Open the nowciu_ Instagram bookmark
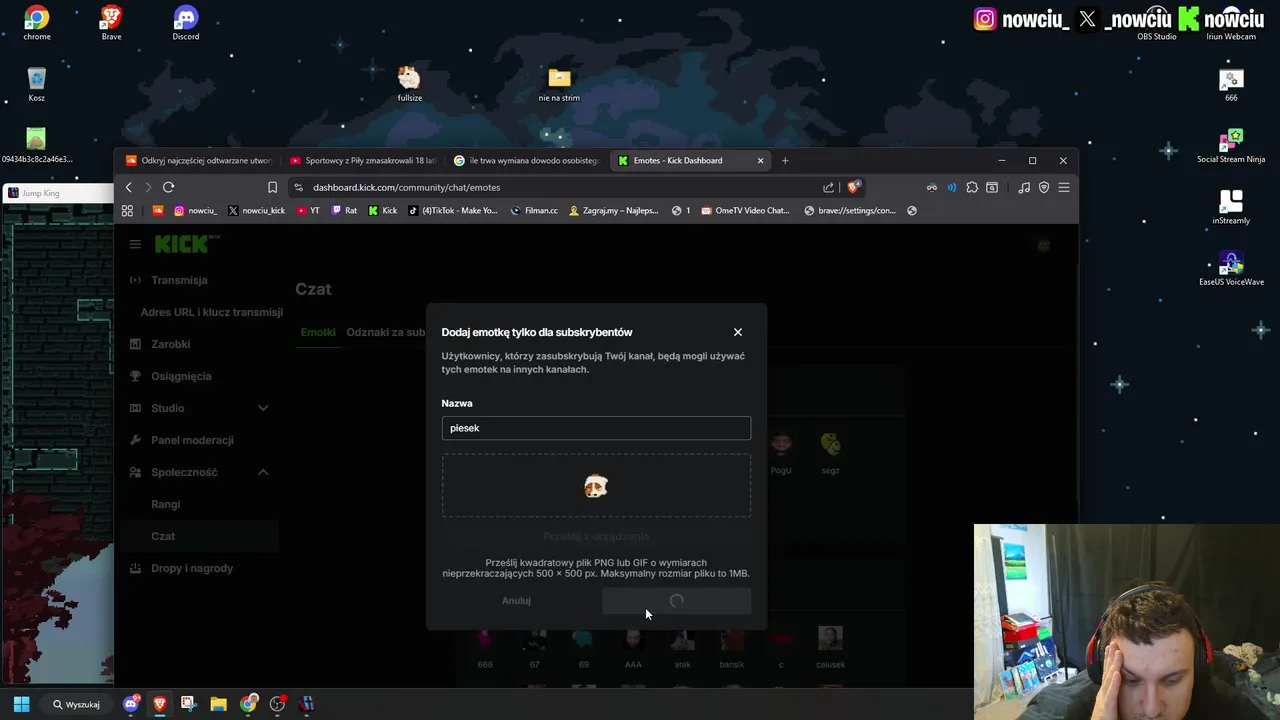The image size is (1280, 720). [195, 210]
